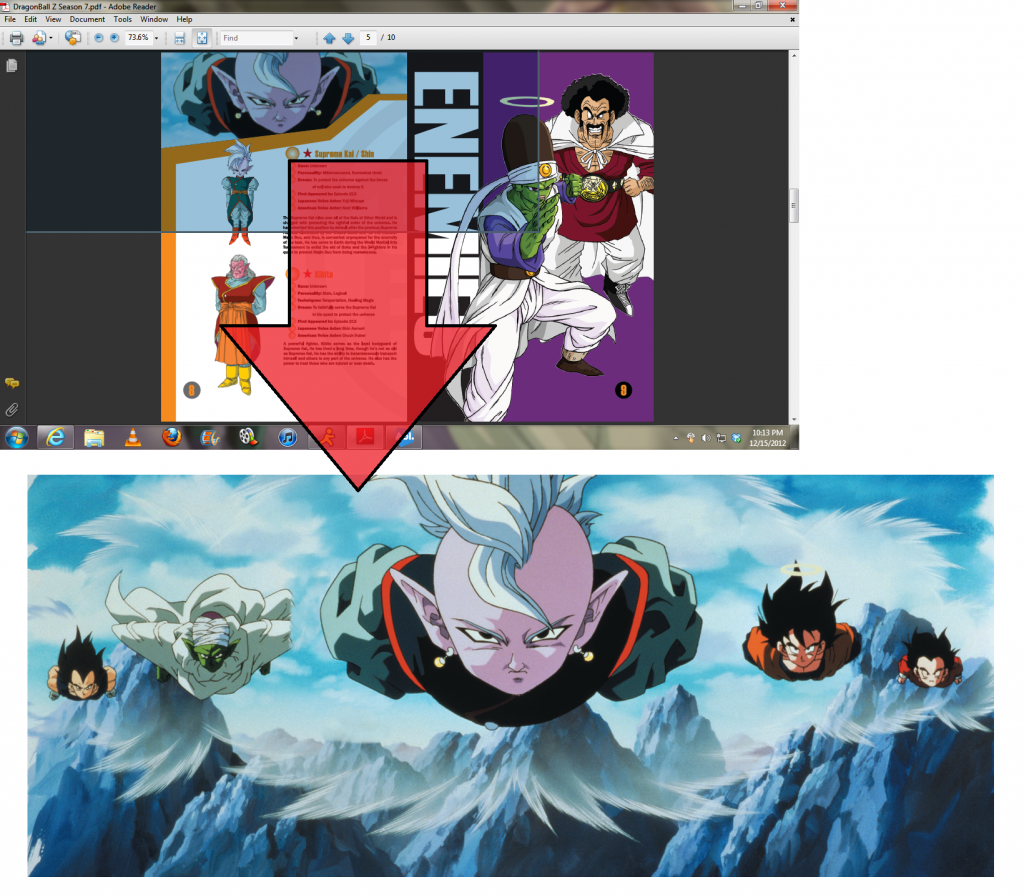Expand the collaborate dropdown arrow
Viewport: 1024px width, 896px height.
point(51,39)
